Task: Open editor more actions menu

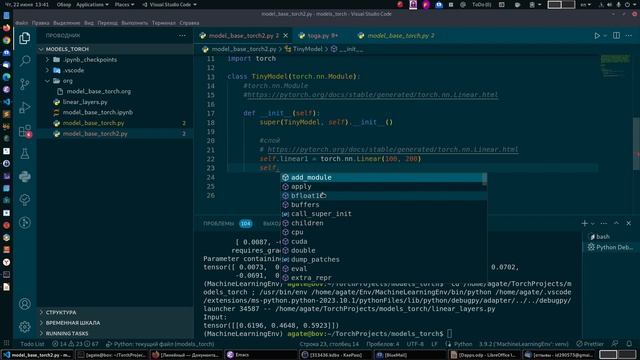Action: coord(629,36)
